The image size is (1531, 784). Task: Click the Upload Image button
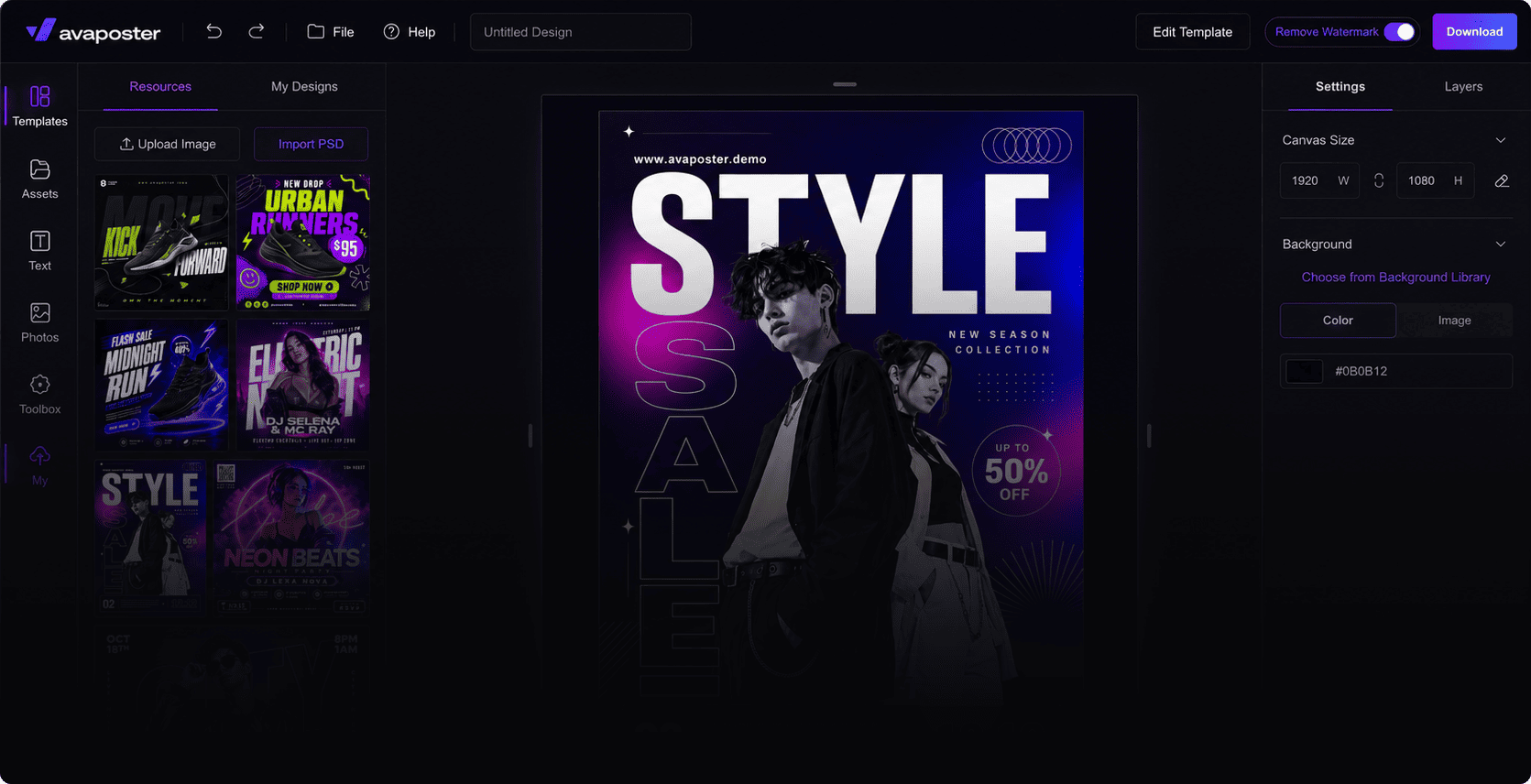pos(168,144)
